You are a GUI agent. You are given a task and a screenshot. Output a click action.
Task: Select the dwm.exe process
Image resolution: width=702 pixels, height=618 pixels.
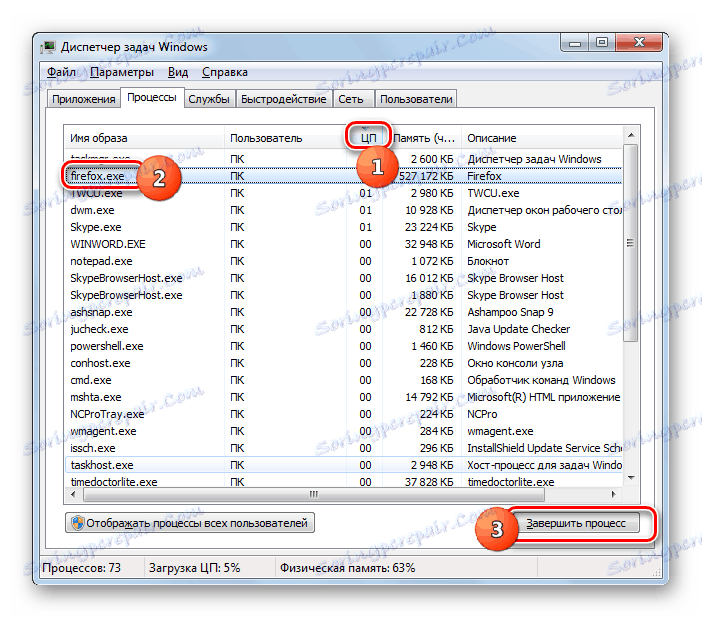343,210
